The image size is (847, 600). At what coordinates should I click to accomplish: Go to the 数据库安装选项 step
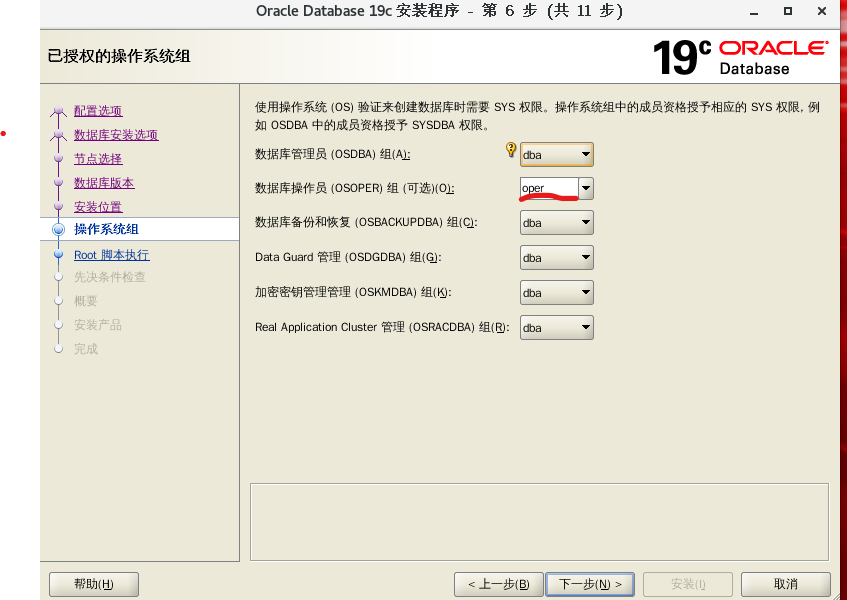(116, 135)
